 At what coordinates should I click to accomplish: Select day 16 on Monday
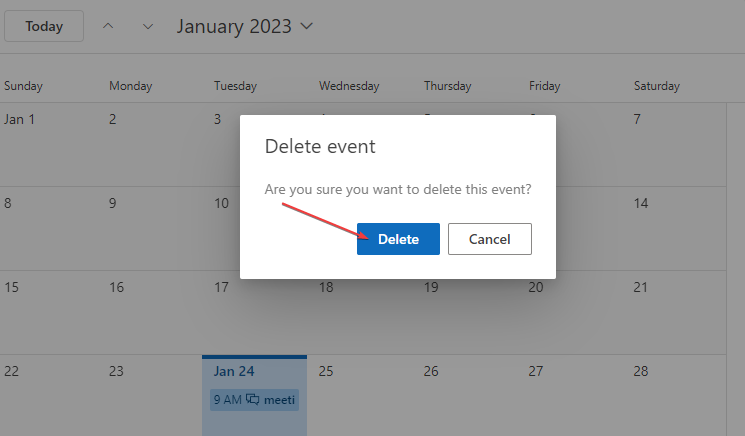[116, 287]
